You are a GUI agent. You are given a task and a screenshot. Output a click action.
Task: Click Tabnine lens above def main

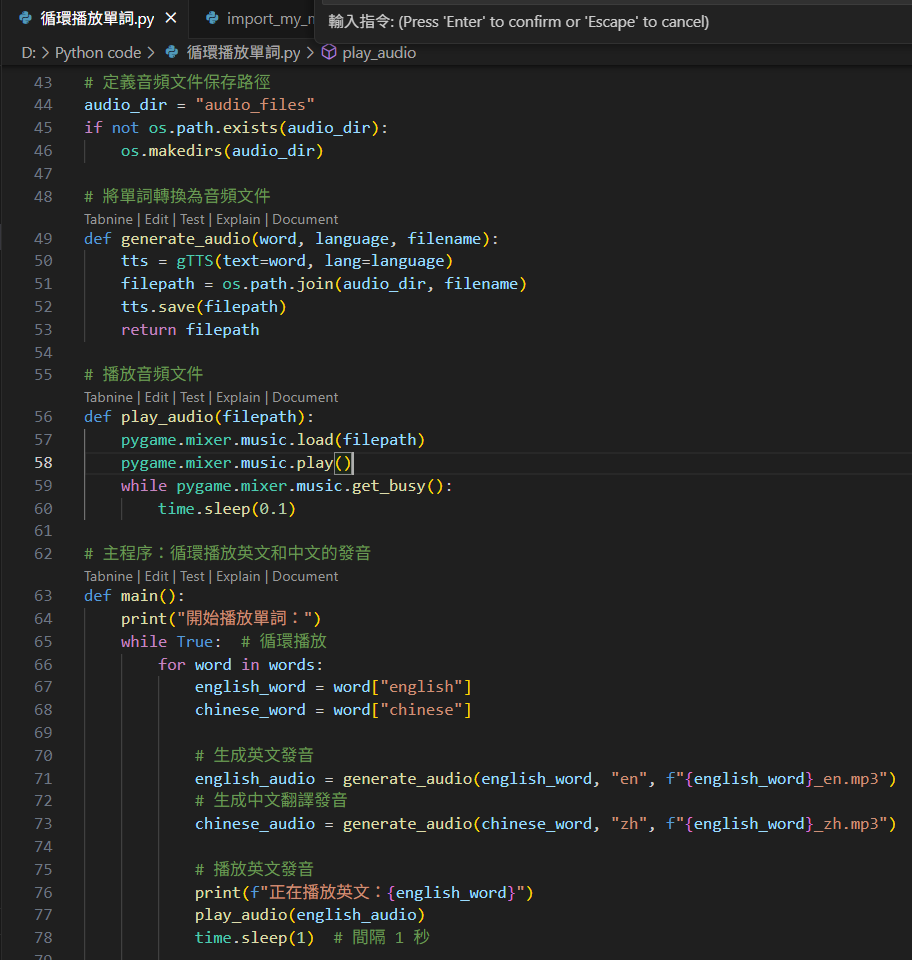[x=108, y=576]
